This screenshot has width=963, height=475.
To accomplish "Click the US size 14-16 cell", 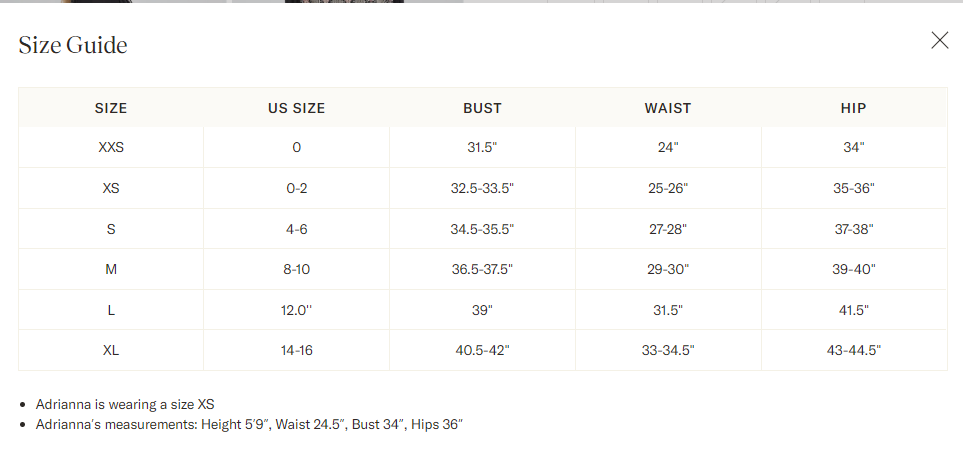I will pos(296,350).
